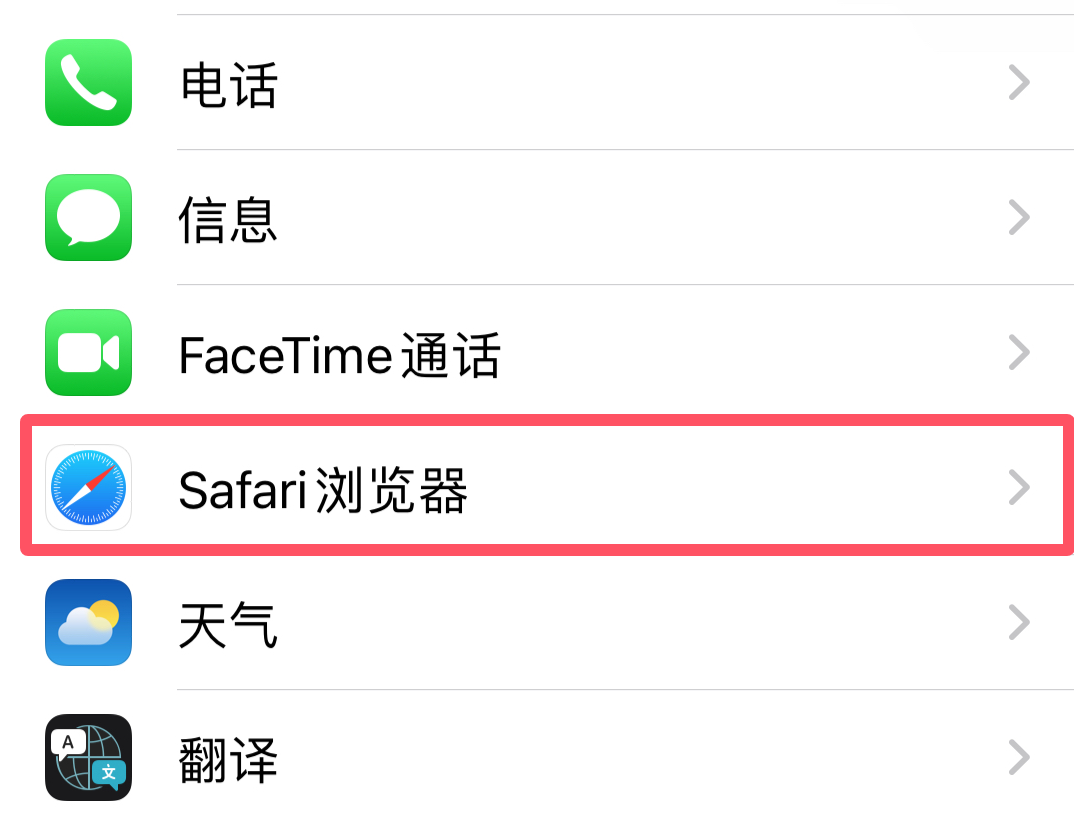
Task: Tap the green Phone app icon
Action: coord(88,83)
